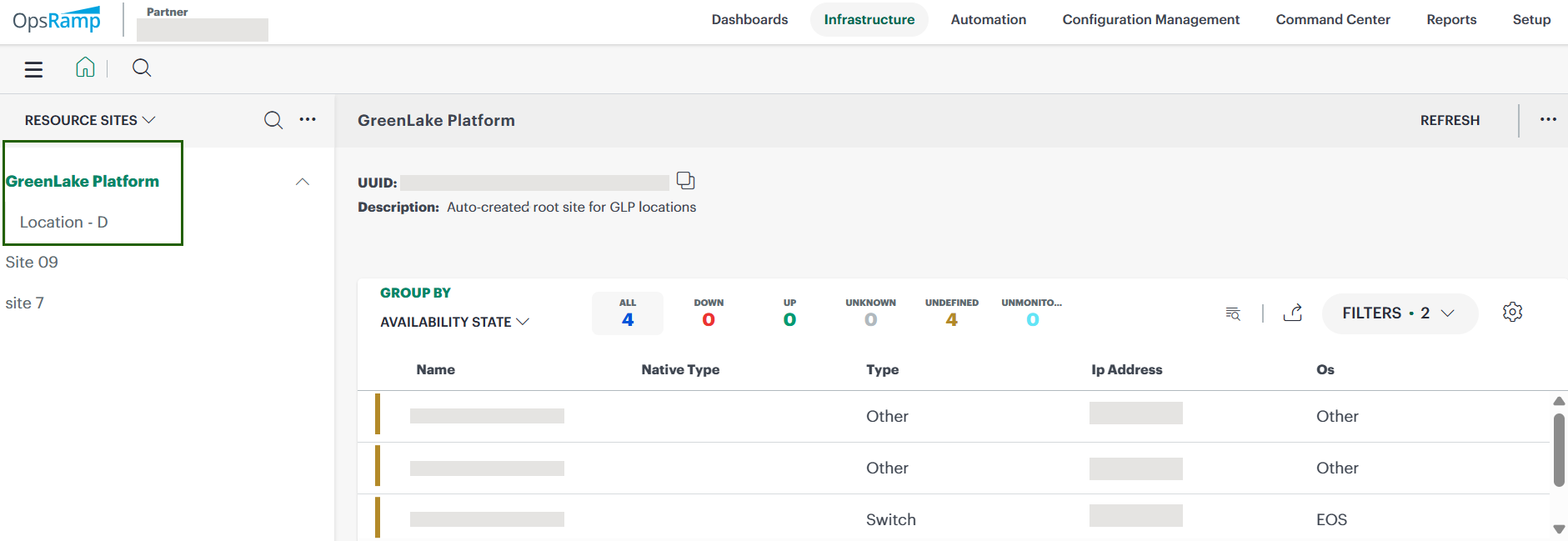Click the Partner name field
The image size is (1568, 541).
point(203,29)
